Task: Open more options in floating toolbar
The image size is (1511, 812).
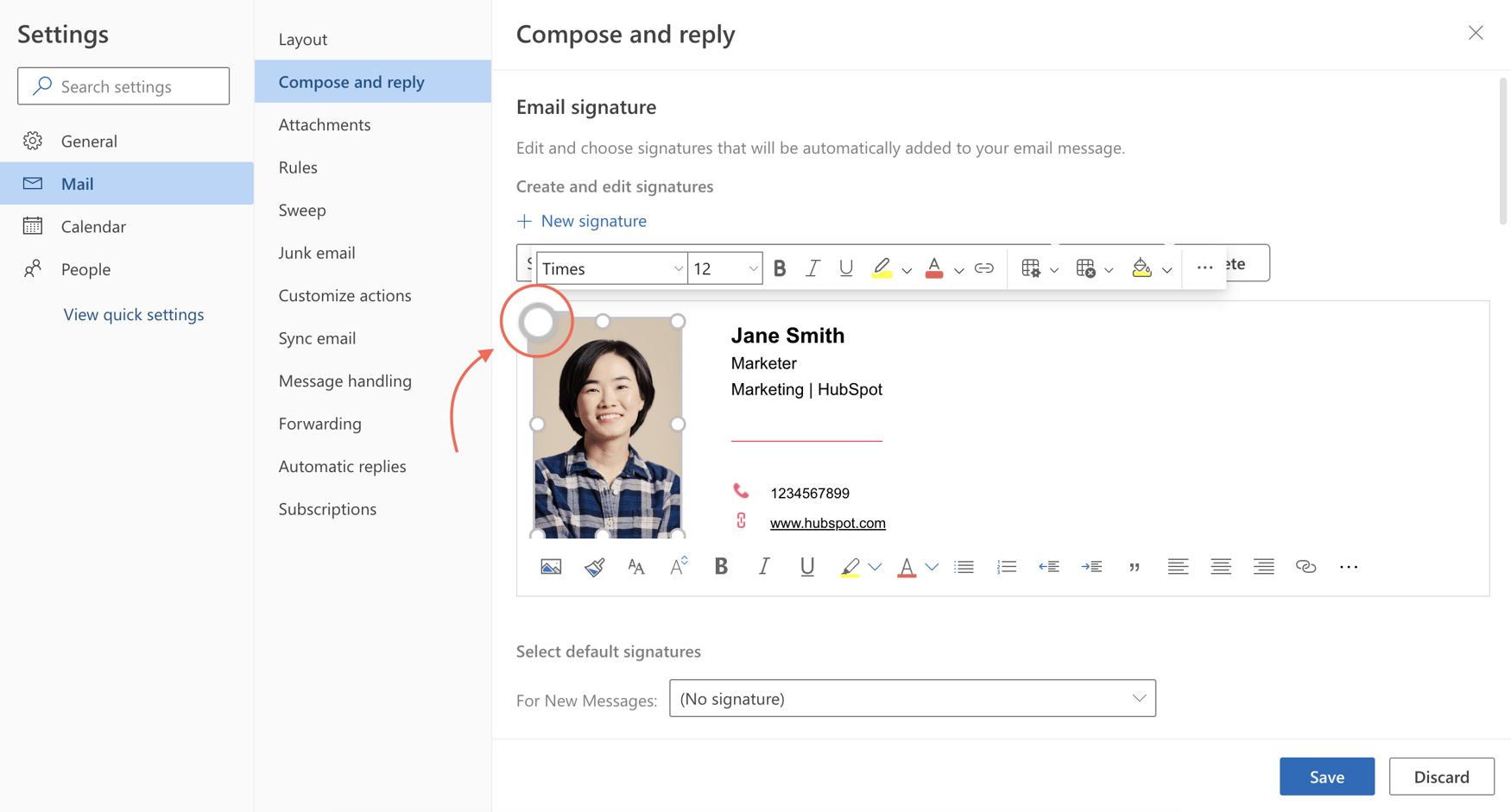Action: point(1204,268)
